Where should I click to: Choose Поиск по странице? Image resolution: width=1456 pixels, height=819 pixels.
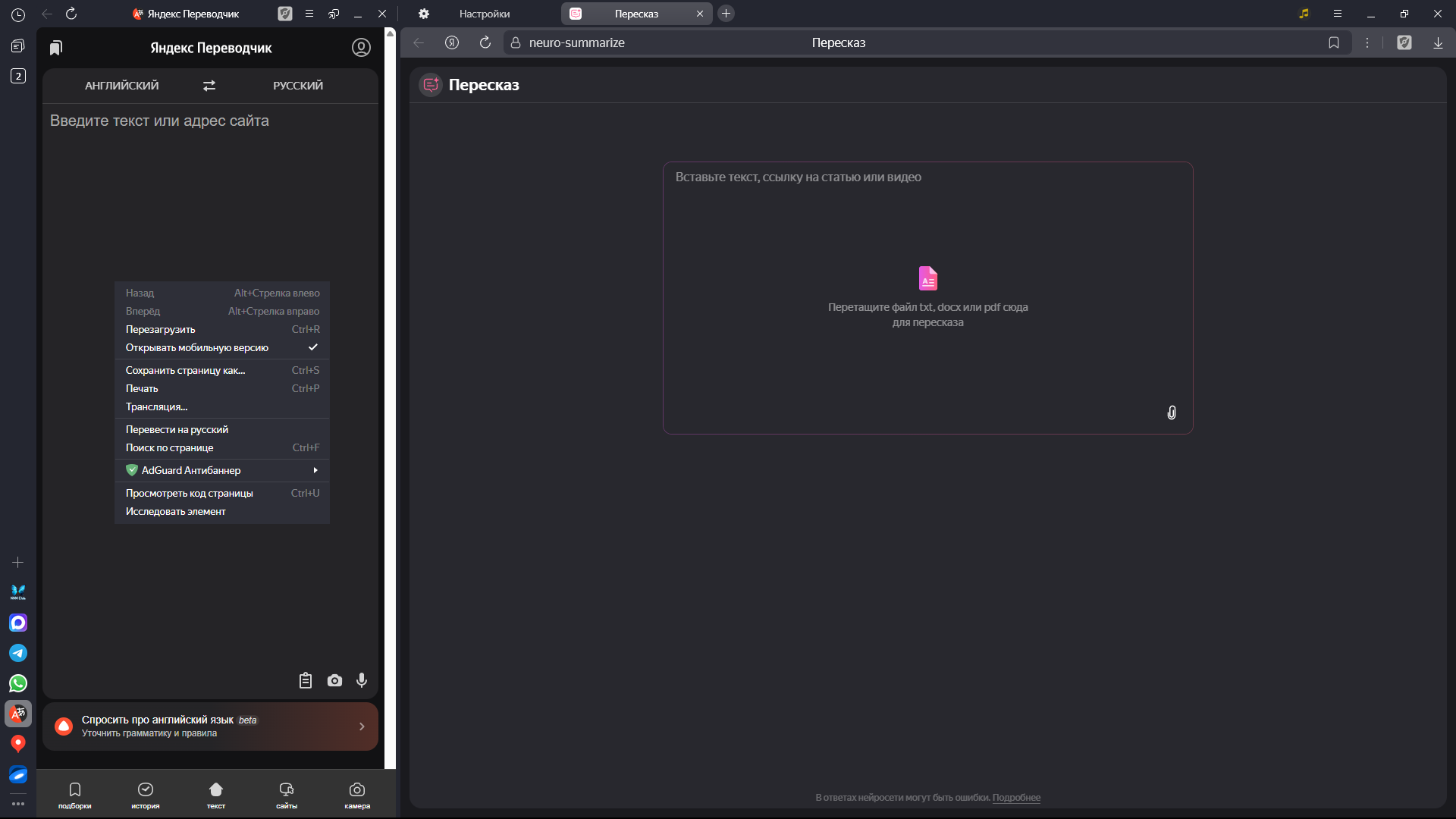tap(222, 447)
